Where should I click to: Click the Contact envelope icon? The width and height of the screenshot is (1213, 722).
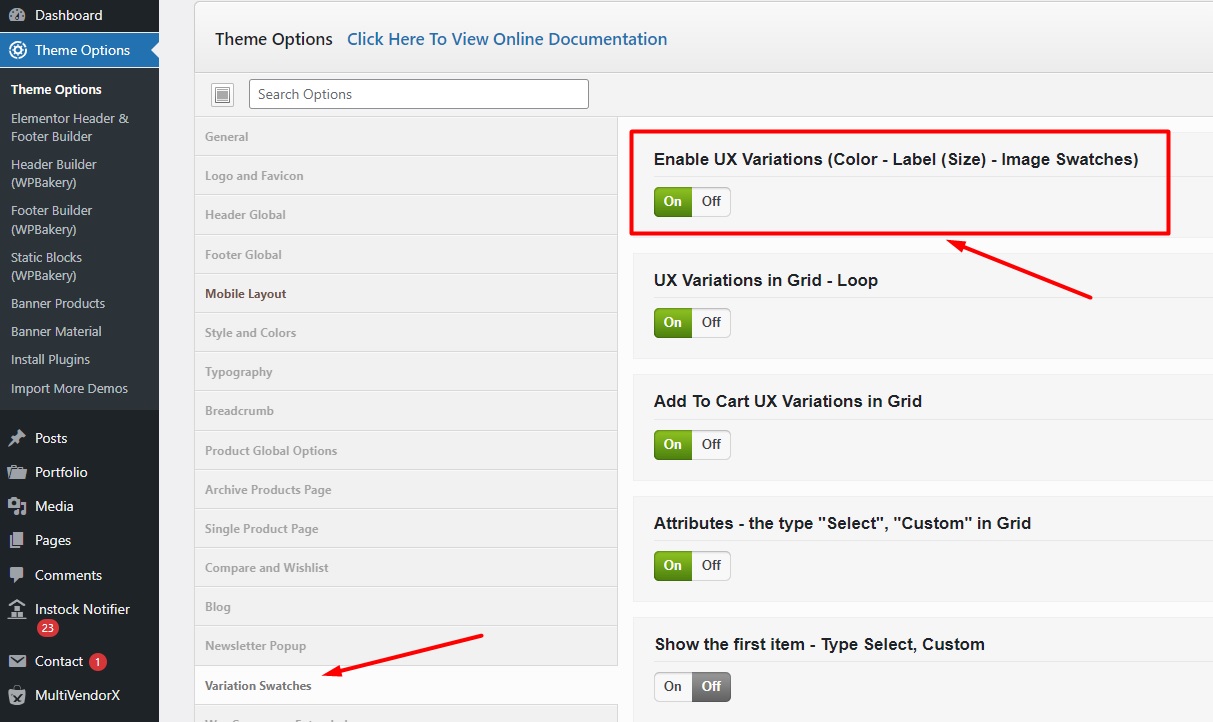coord(17,661)
